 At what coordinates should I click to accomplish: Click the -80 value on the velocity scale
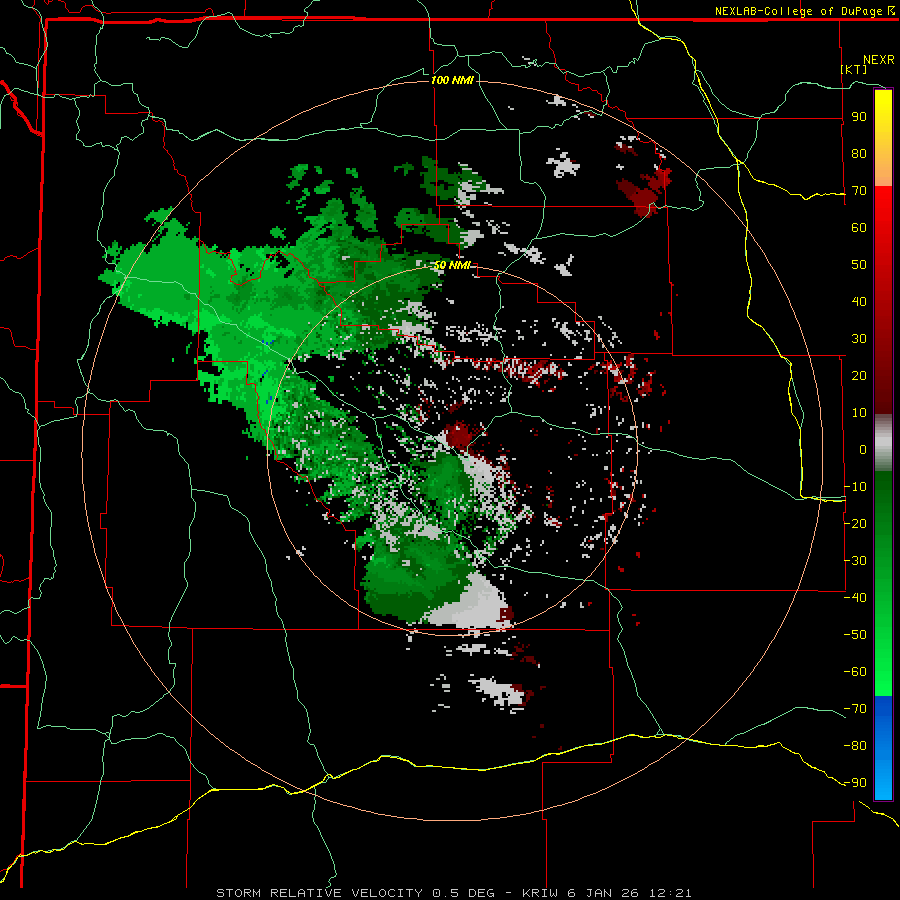click(855, 746)
